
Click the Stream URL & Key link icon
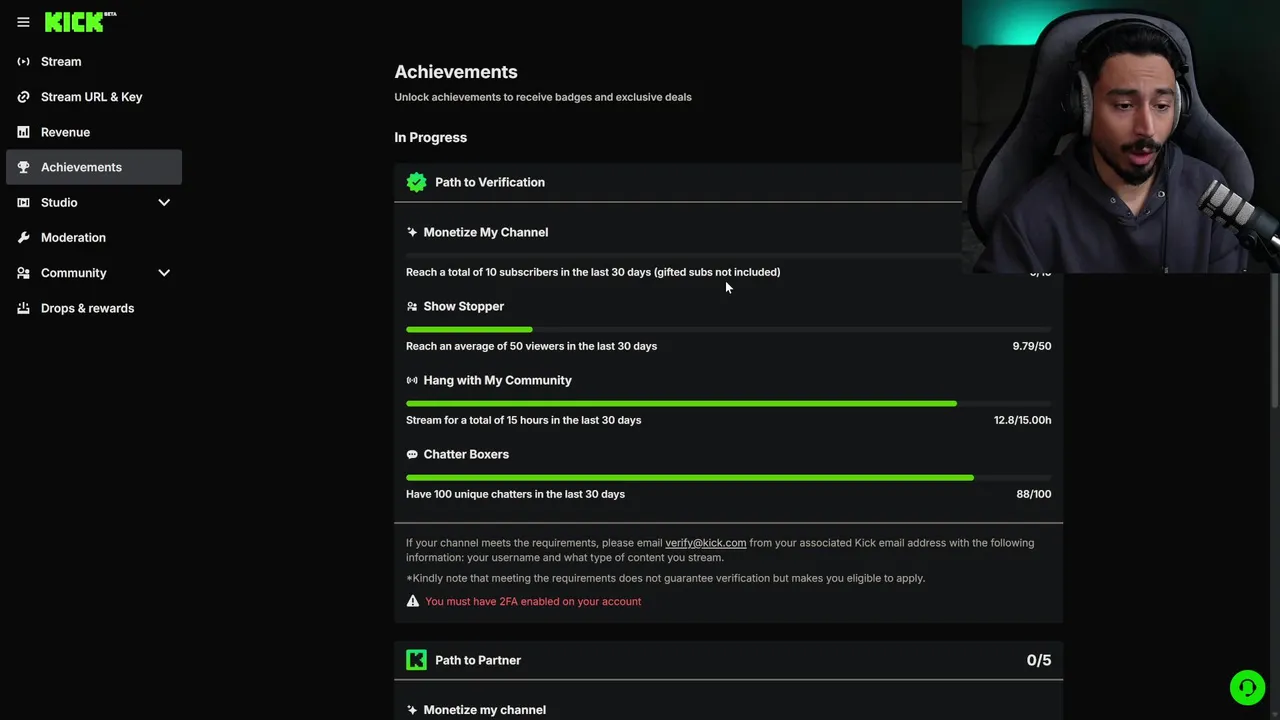[x=23, y=97]
